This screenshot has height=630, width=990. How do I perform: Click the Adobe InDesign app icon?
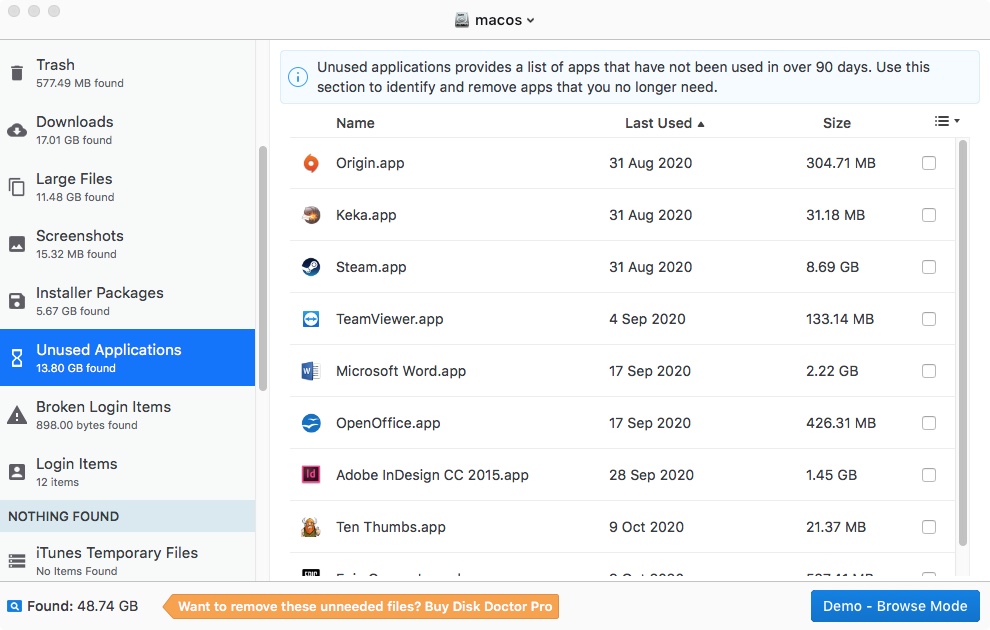[311, 474]
